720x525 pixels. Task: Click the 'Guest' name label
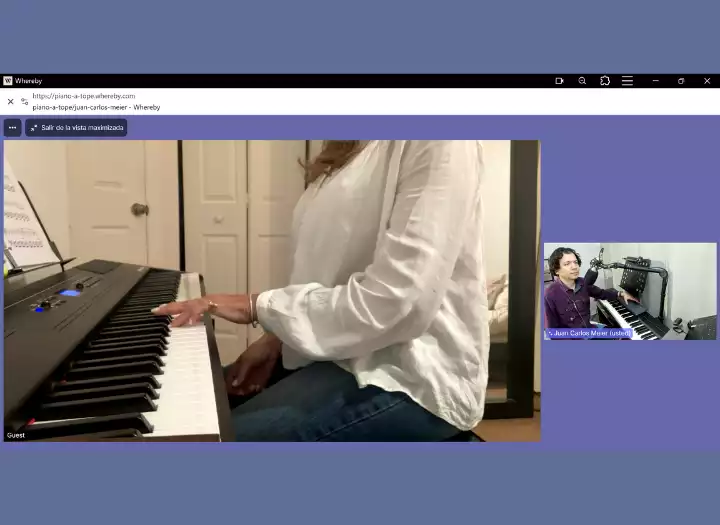pyautogui.click(x=16, y=435)
